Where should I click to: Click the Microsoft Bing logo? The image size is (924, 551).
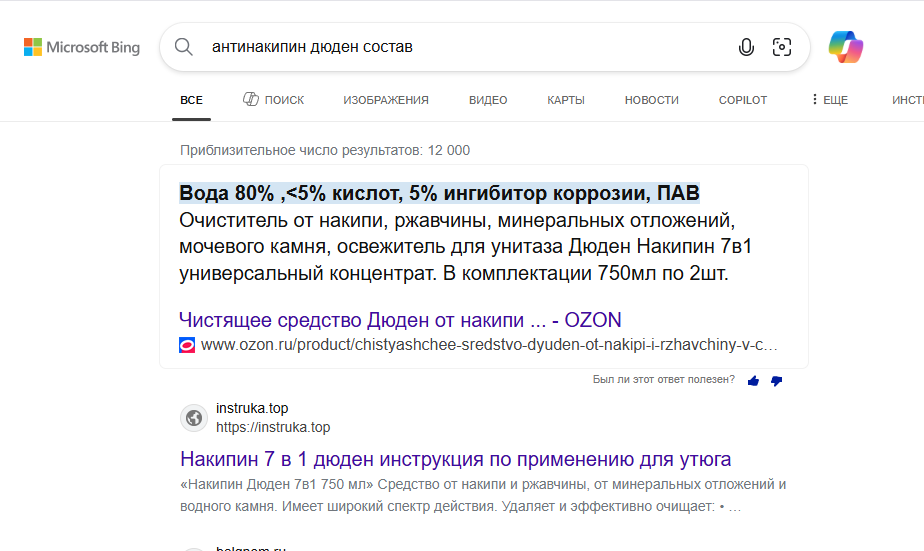(82, 47)
